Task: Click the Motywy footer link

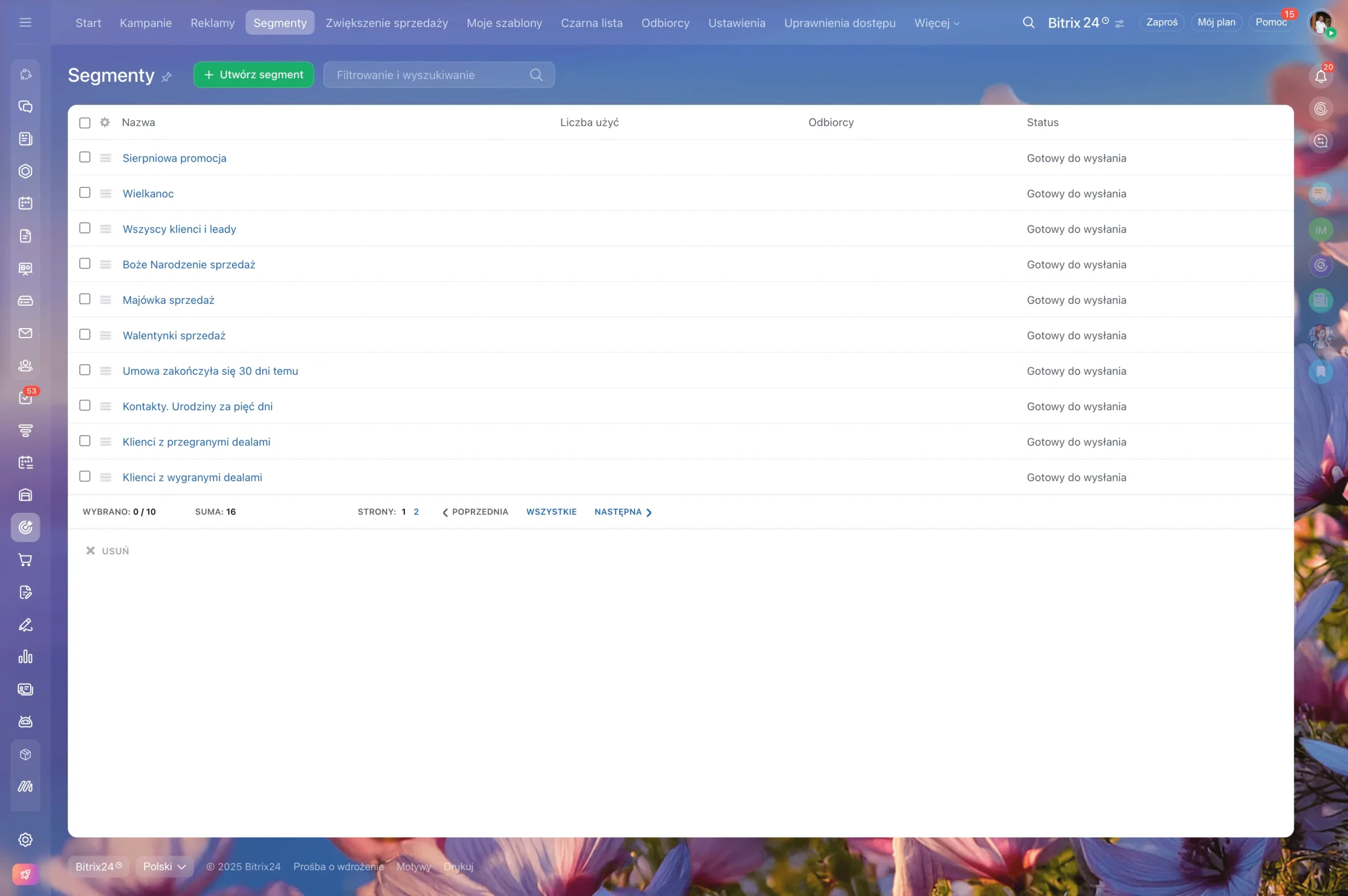Action: tap(414, 867)
